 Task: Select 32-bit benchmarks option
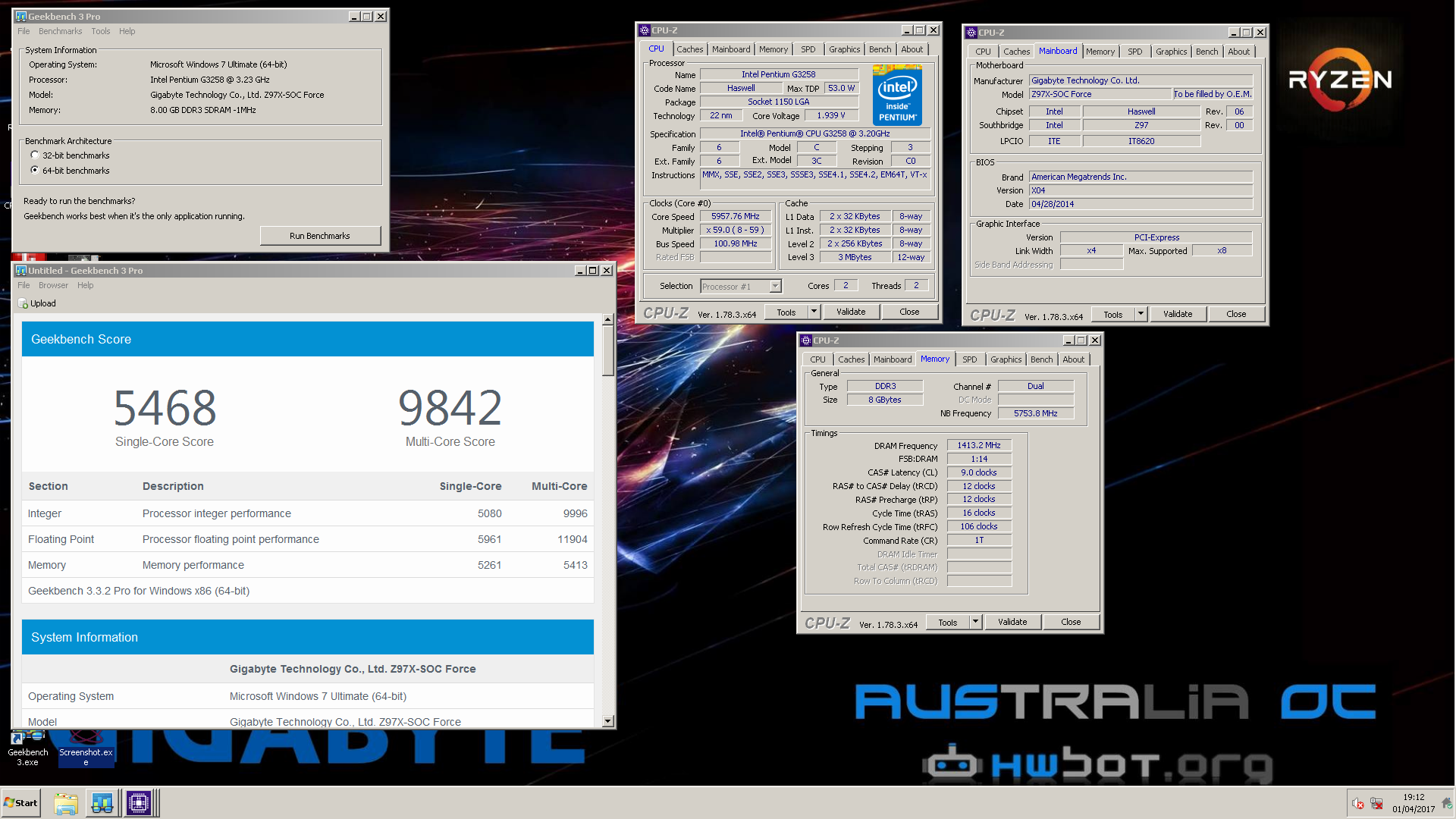(35, 155)
